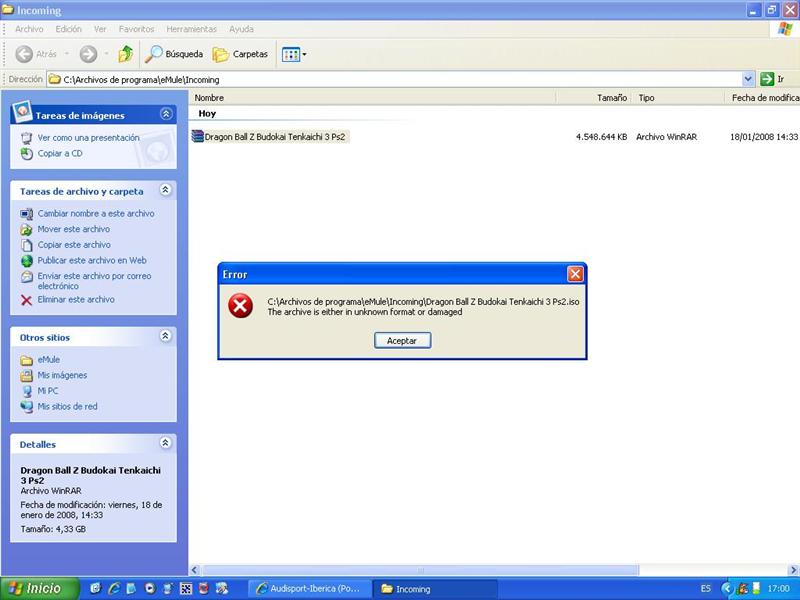
Task: Click Copiar este archivo link
Action: coord(74,245)
